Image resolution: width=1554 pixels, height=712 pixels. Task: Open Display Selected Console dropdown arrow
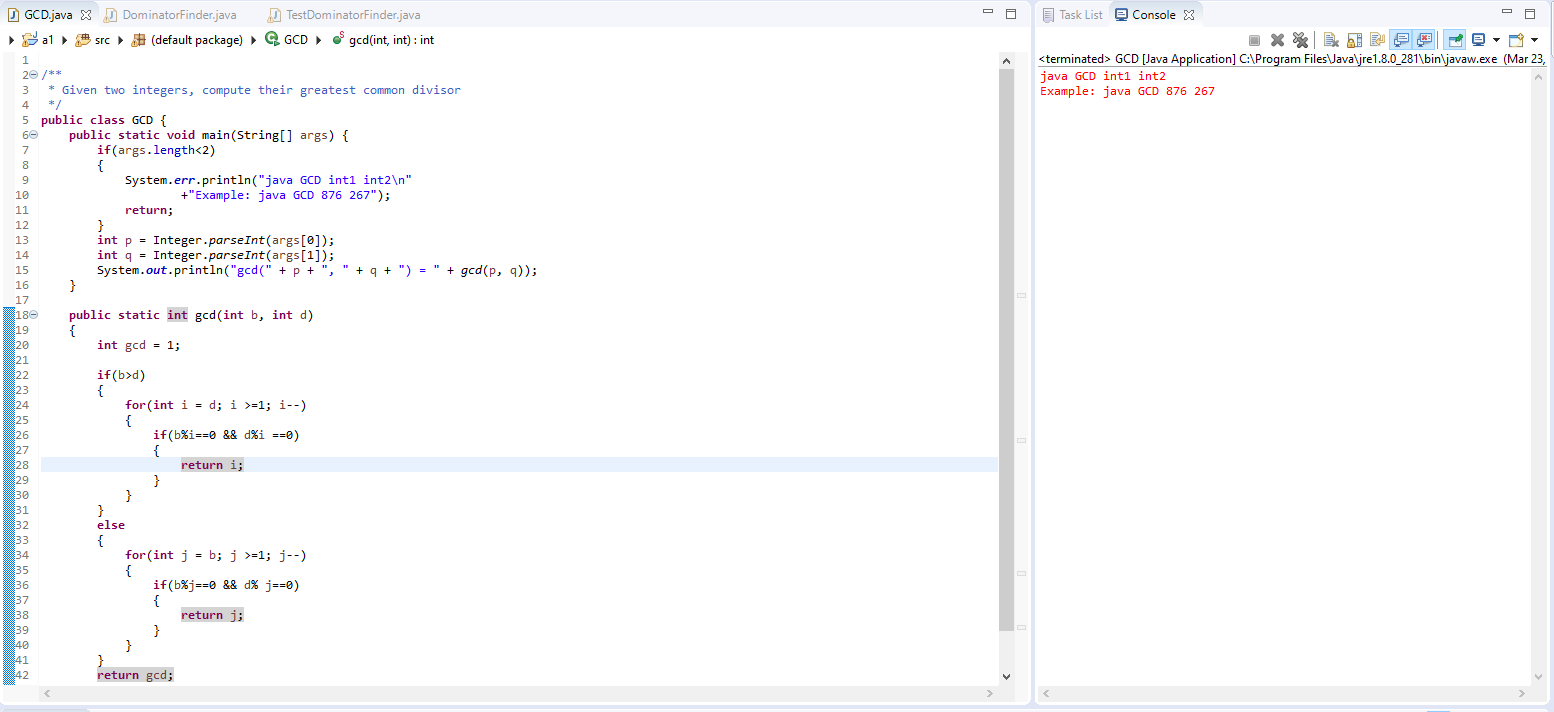1496,40
